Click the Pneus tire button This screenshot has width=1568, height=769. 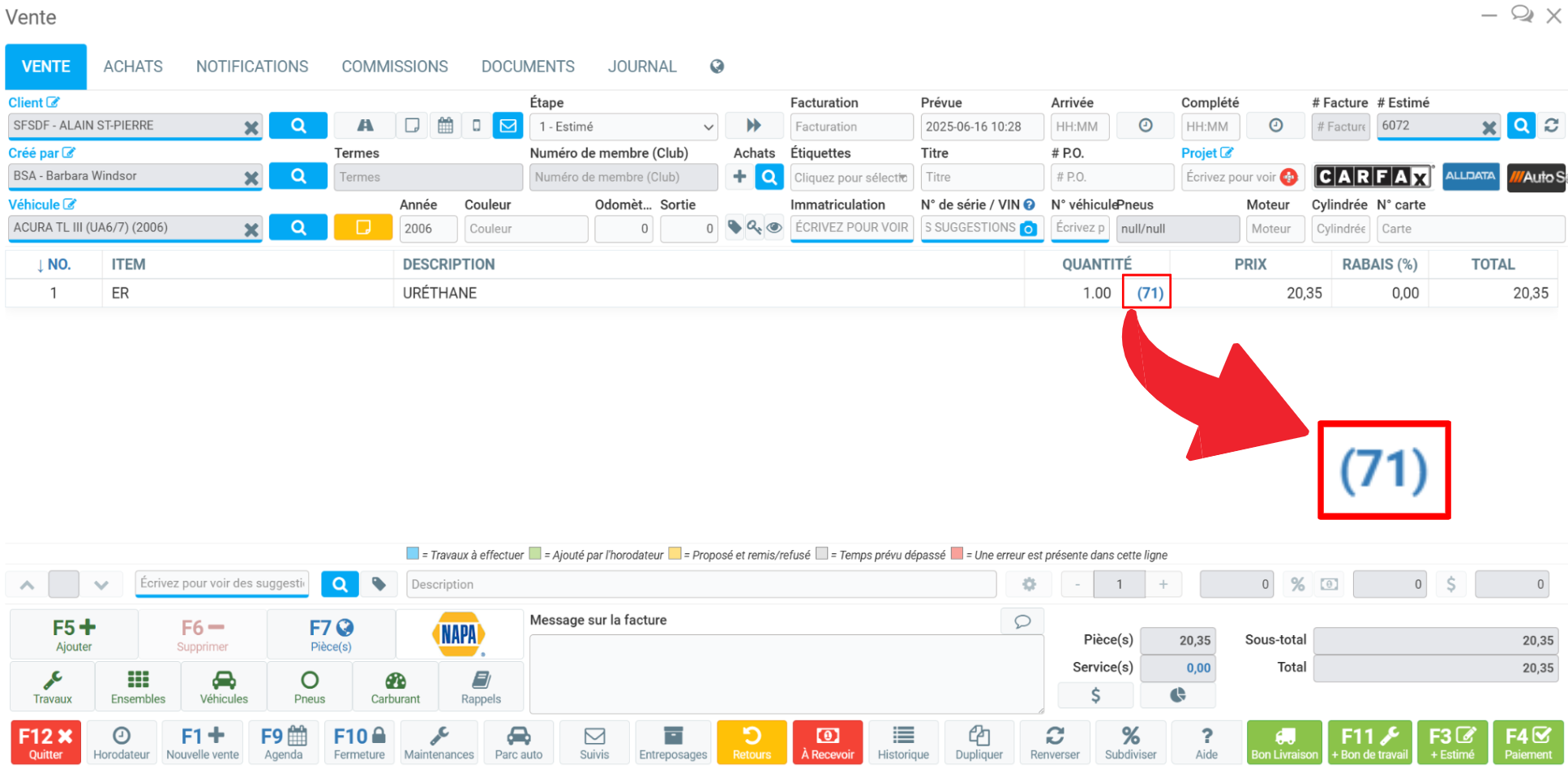[309, 686]
